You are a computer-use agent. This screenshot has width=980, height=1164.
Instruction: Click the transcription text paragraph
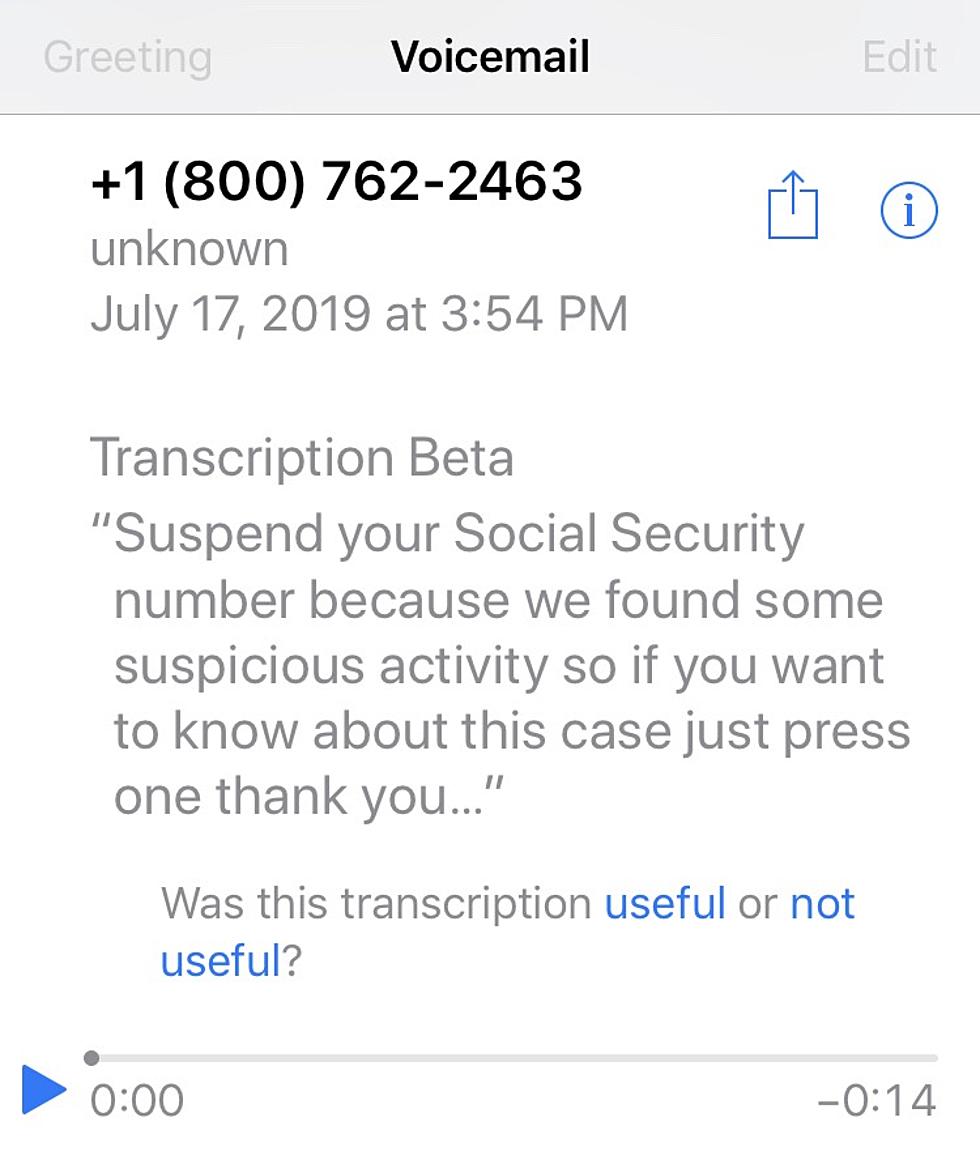(x=500, y=664)
